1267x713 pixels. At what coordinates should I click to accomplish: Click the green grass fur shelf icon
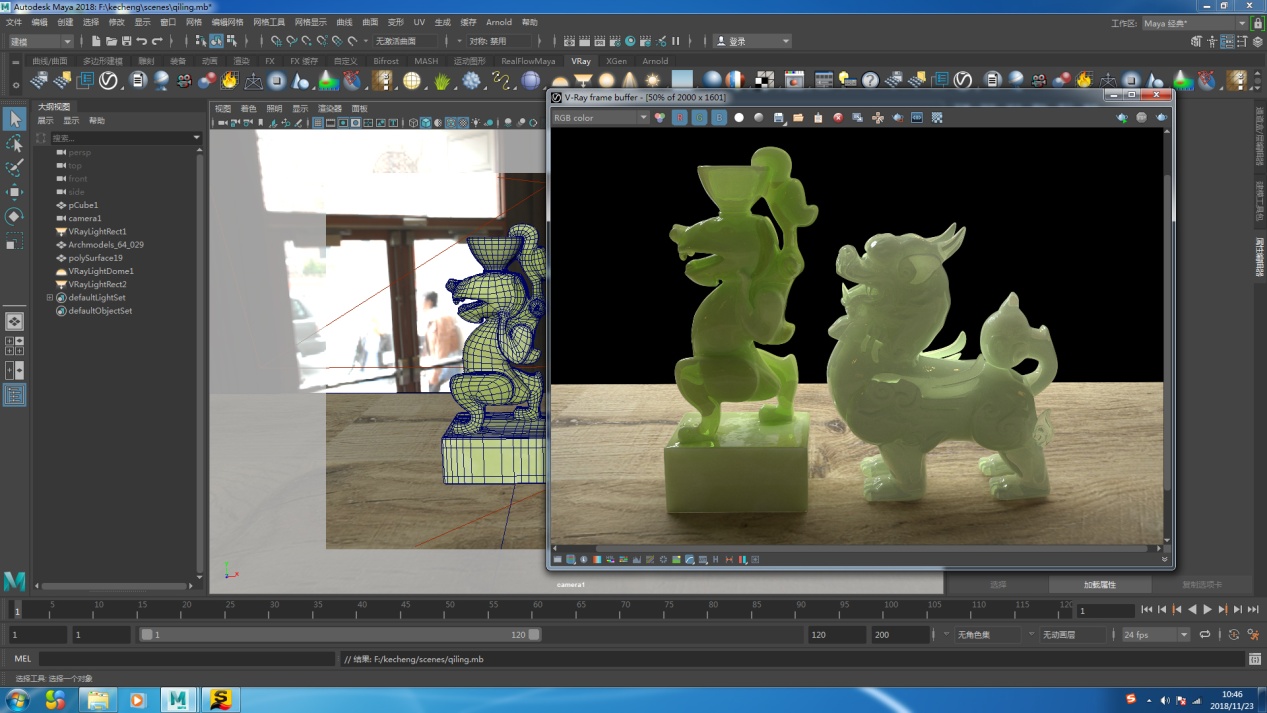point(442,81)
